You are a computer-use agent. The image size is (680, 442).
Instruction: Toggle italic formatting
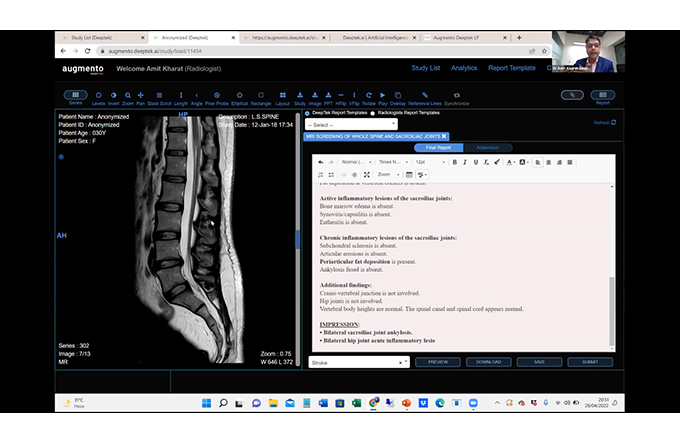[x=465, y=162]
